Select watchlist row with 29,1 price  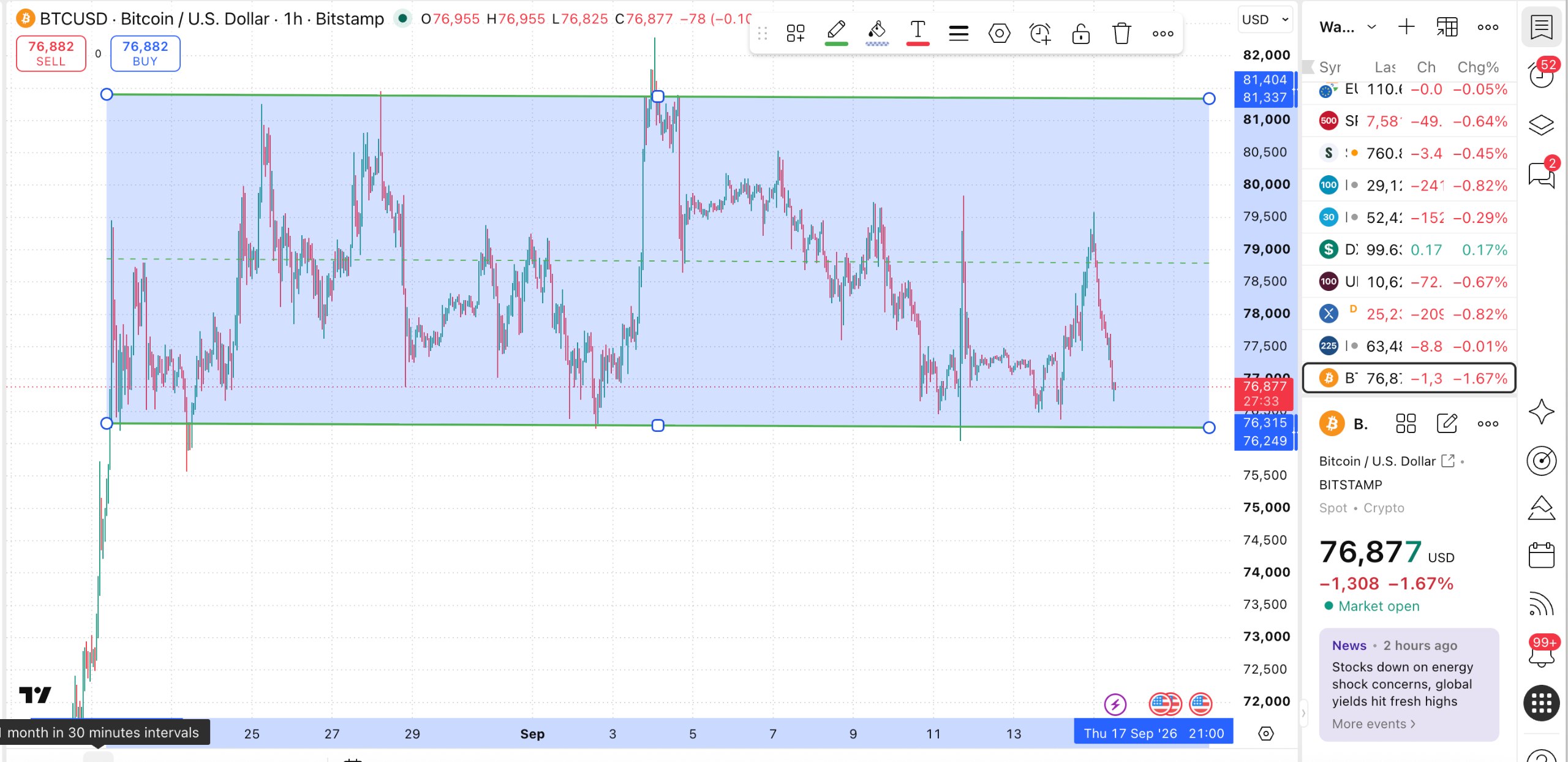(1409, 185)
